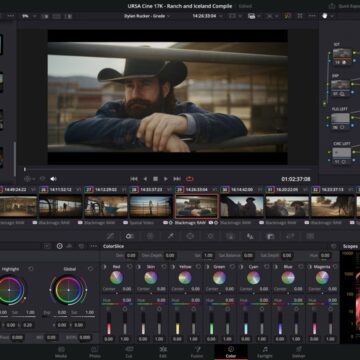Switch to the Media page
The height and width of the screenshot is (360, 360).
(x=61, y=352)
